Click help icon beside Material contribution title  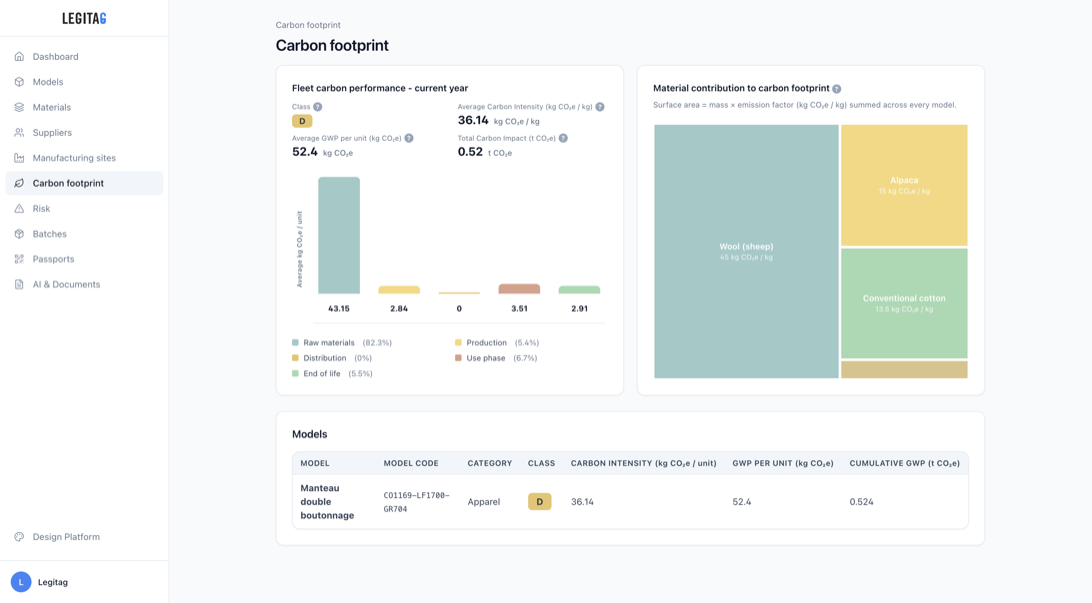836,88
